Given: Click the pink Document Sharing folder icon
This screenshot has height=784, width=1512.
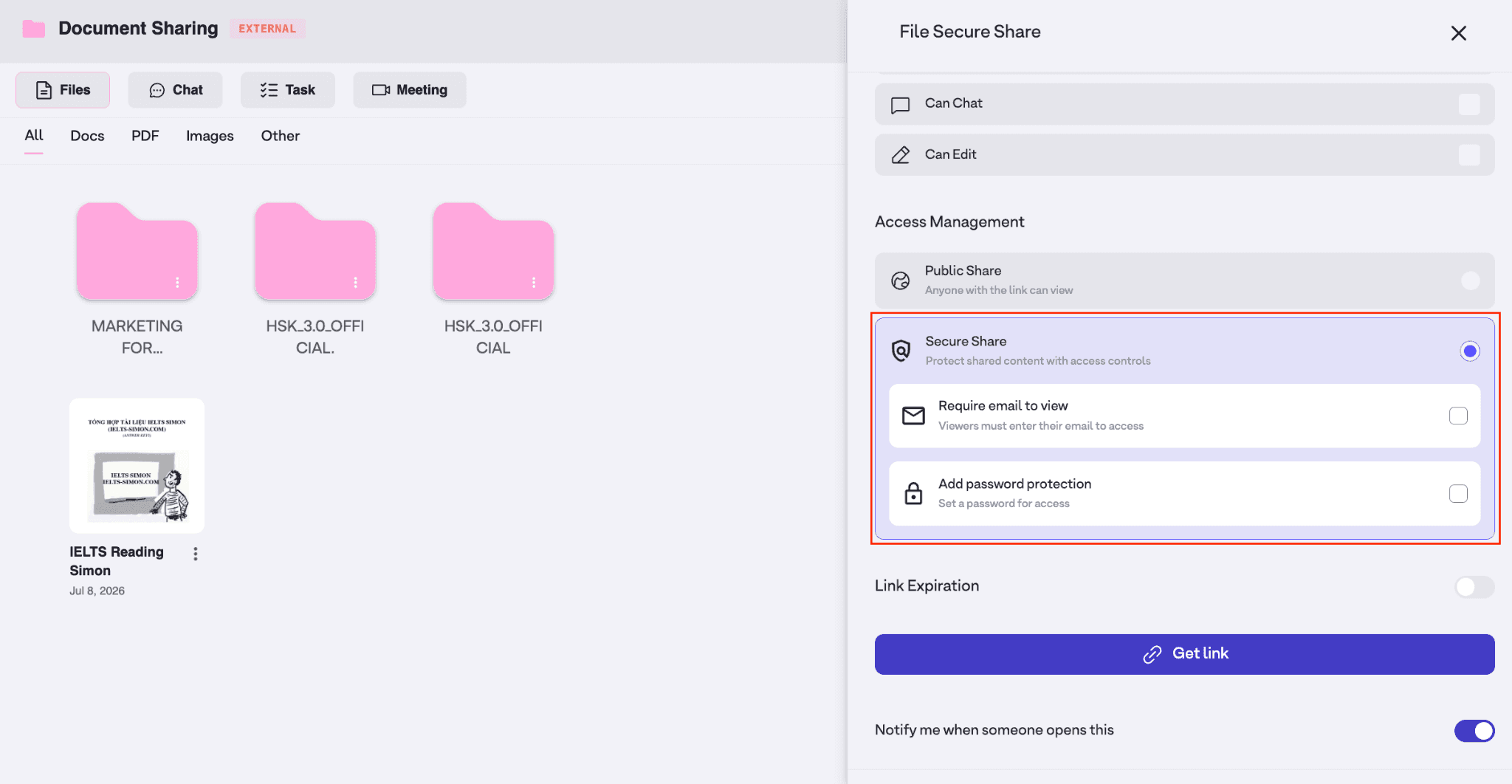Looking at the screenshot, I should [x=34, y=29].
